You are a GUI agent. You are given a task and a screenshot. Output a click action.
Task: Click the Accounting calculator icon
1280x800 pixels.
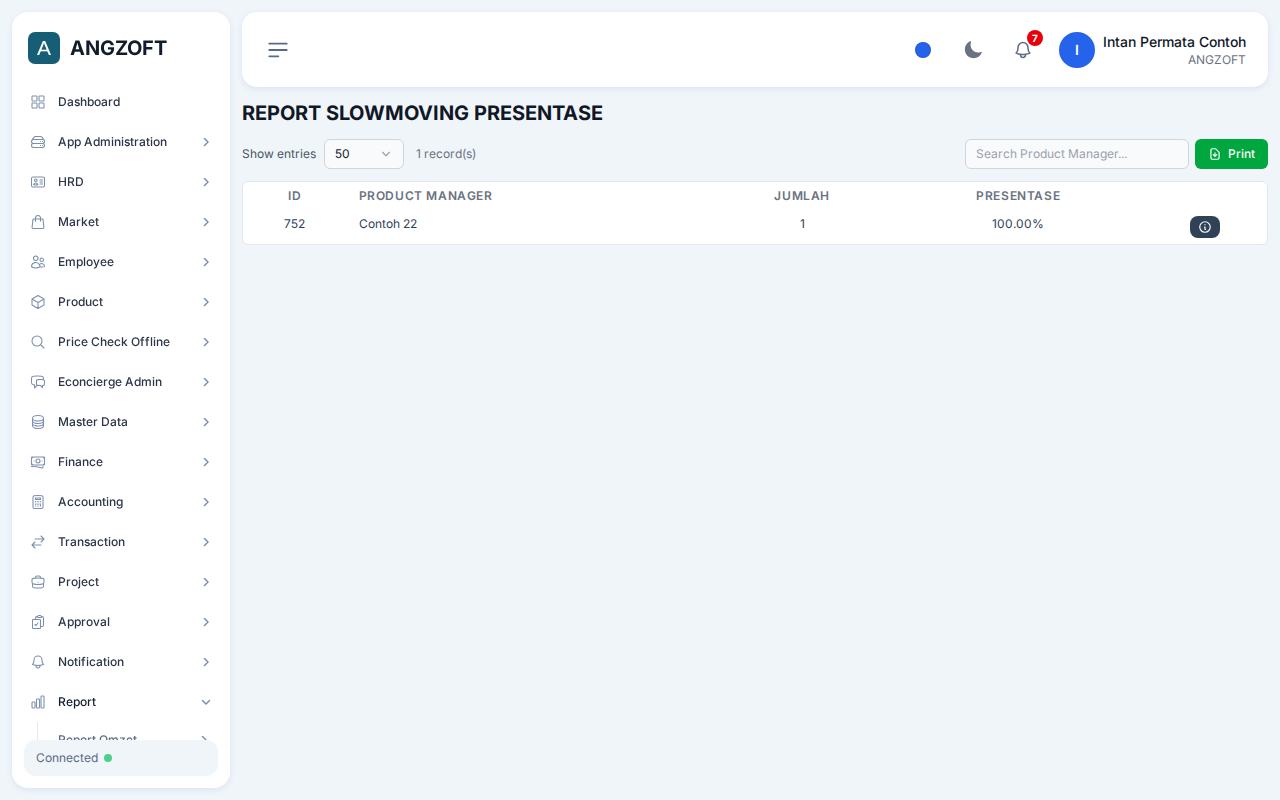pyautogui.click(x=38, y=502)
